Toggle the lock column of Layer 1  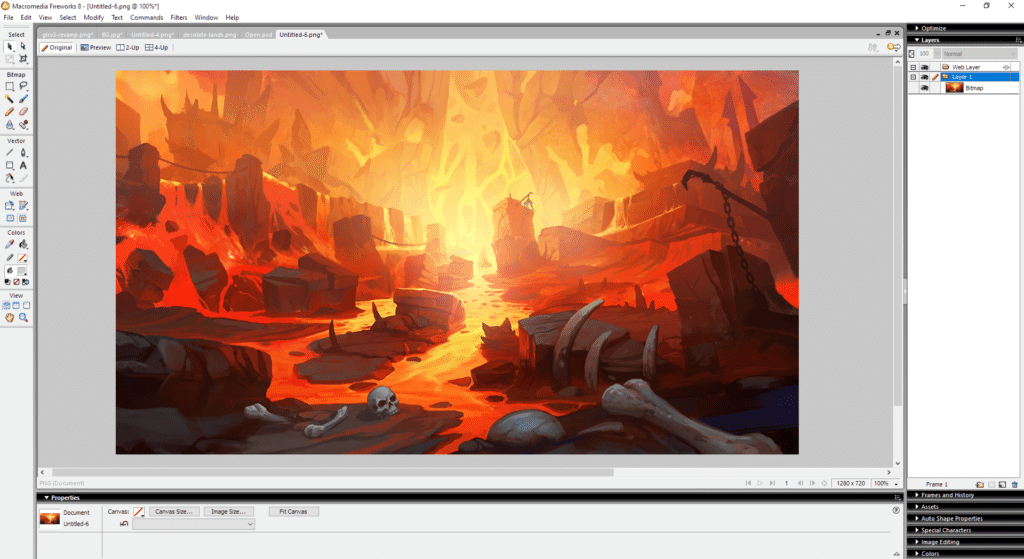(935, 77)
